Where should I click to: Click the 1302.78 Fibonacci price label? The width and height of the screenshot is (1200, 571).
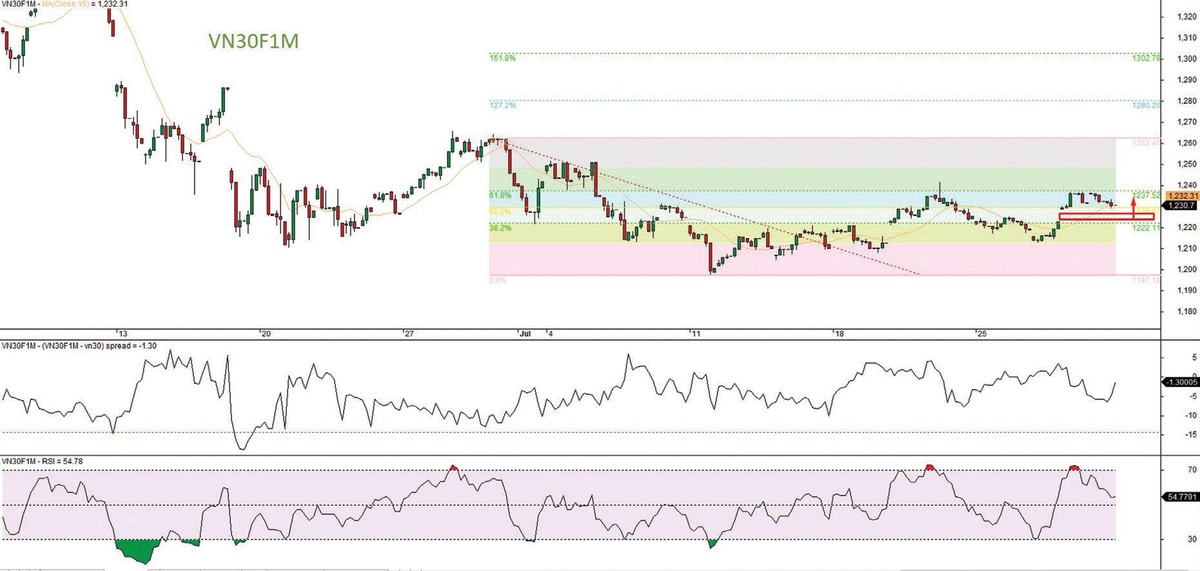coord(1148,59)
